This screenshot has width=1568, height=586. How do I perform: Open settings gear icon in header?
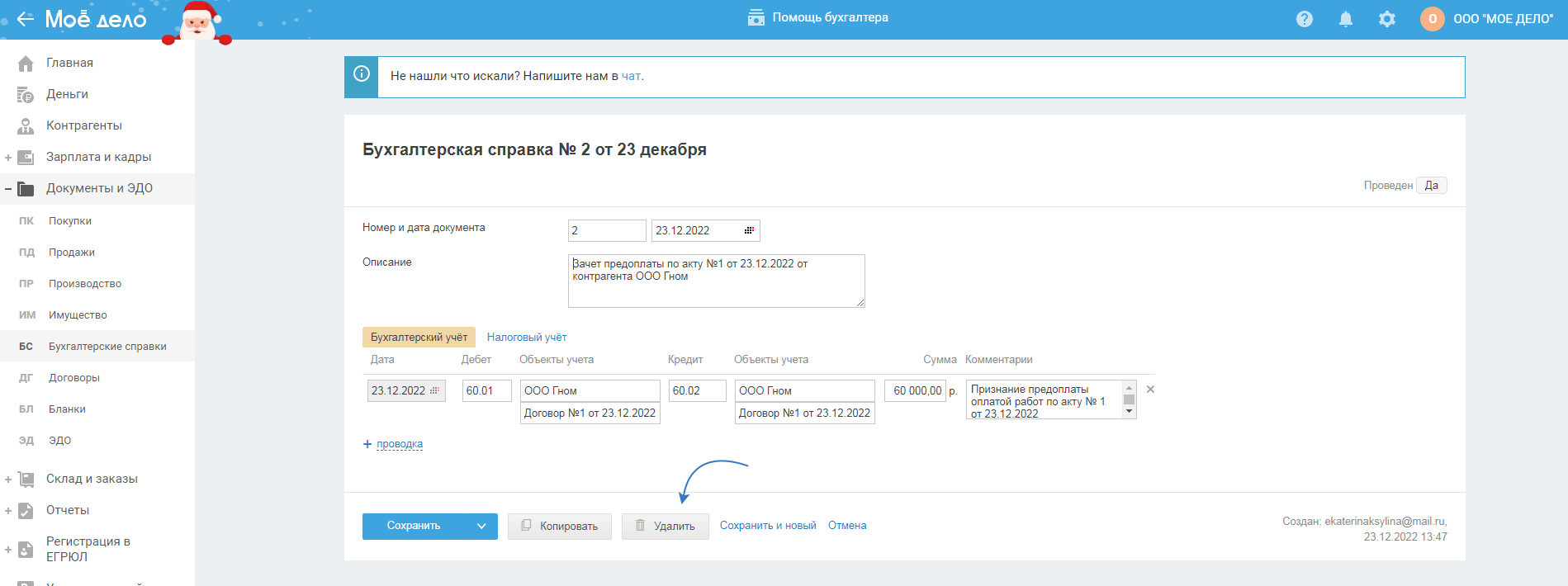(x=1387, y=19)
